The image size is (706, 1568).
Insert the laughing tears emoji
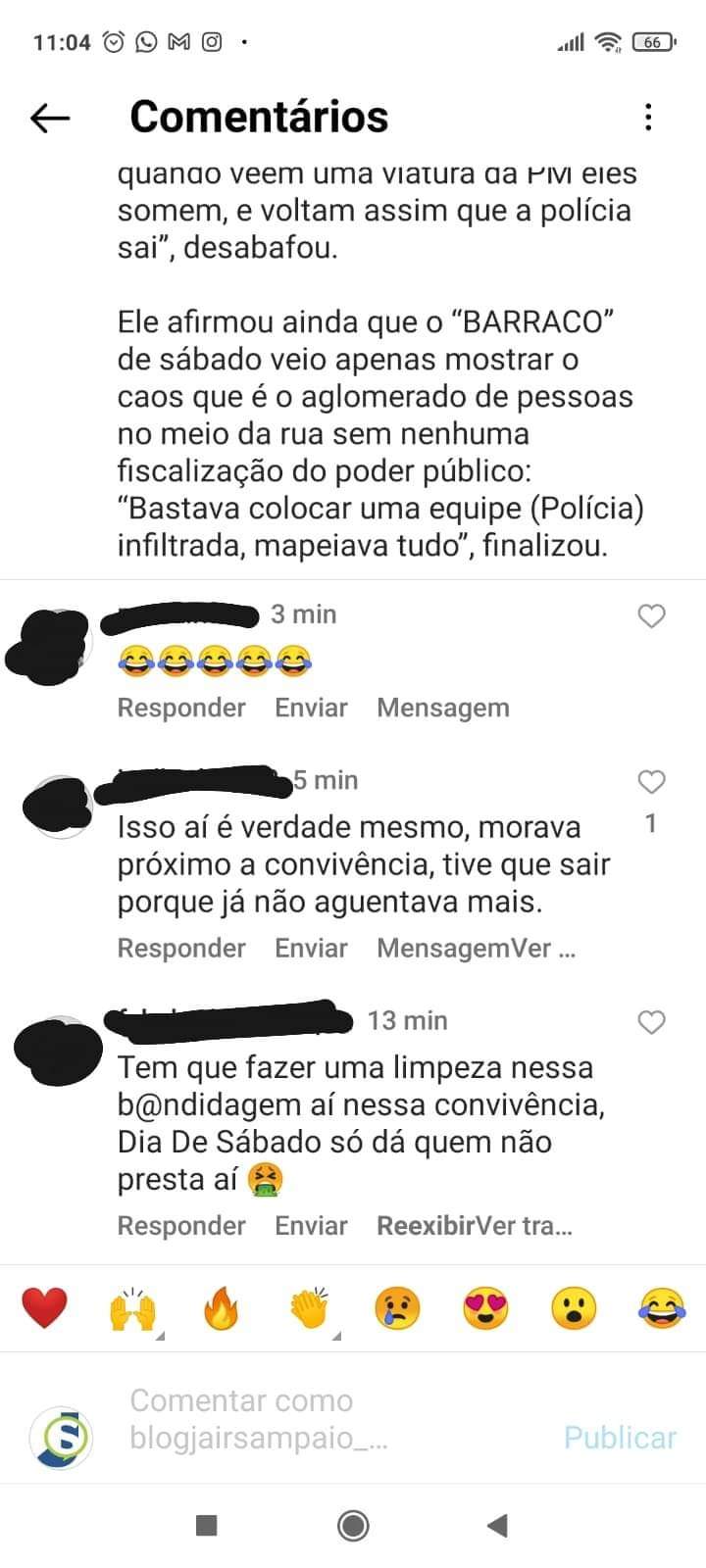point(662,1308)
